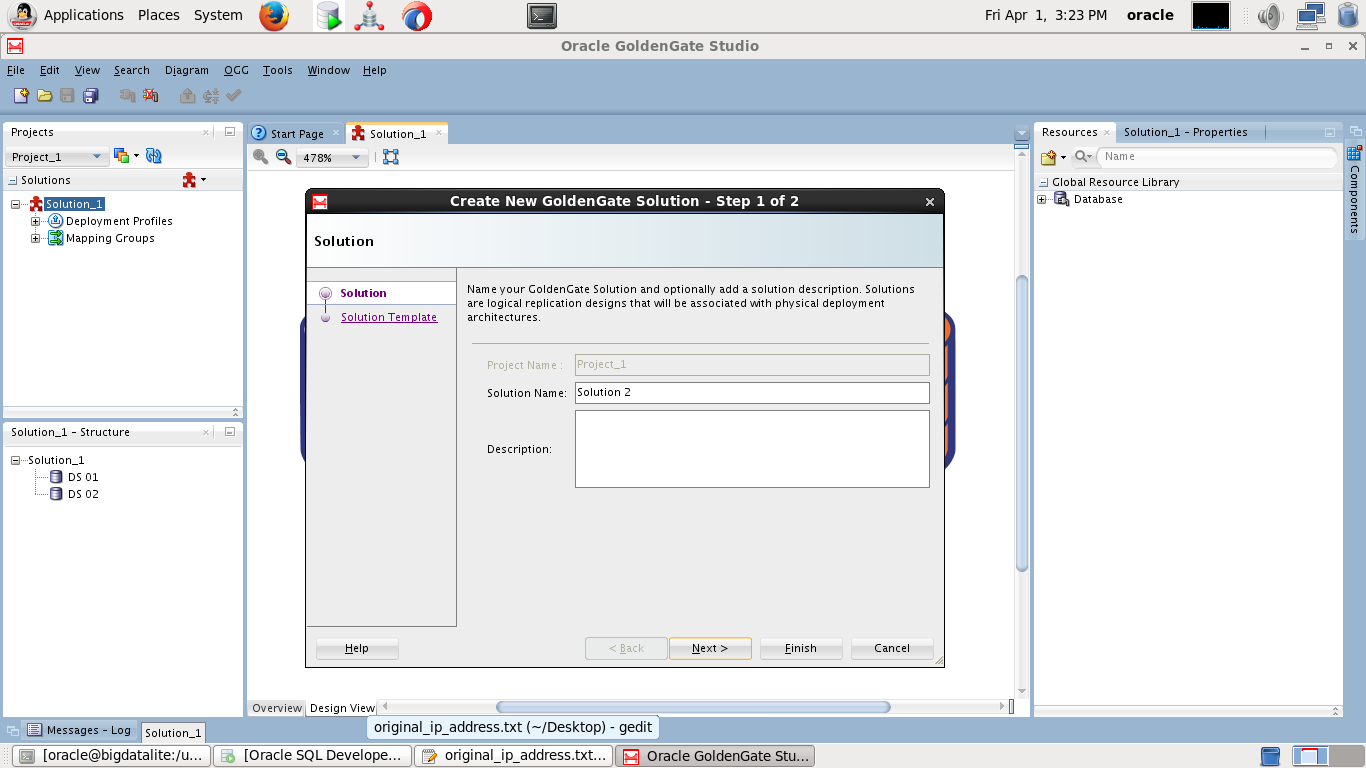
Task: Open the OGG menu
Action: (236, 70)
